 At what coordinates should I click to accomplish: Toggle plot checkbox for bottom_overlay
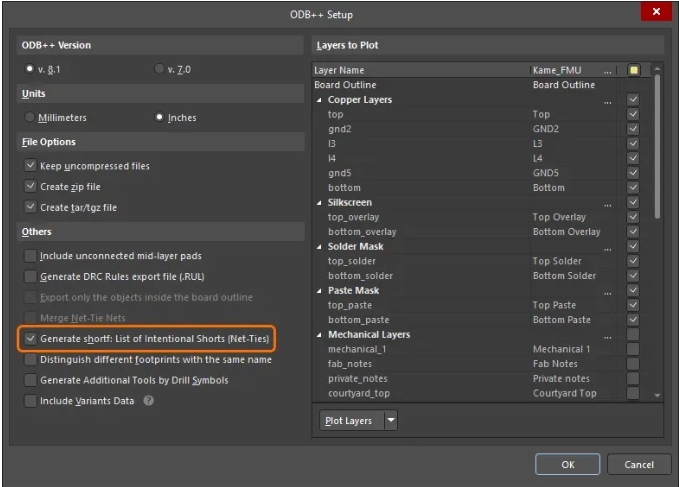click(633, 232)
